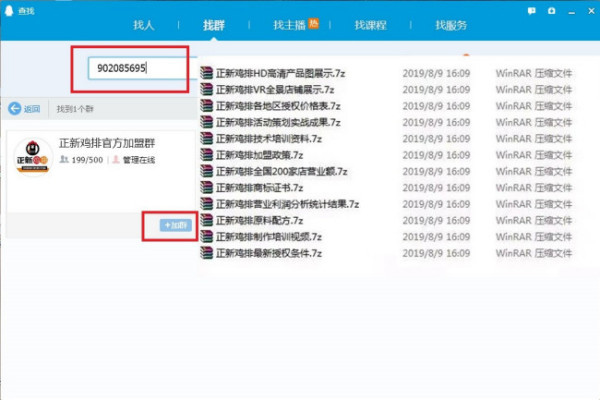Click the member count 199/500
600x400 pixels.
pos(87,160)
